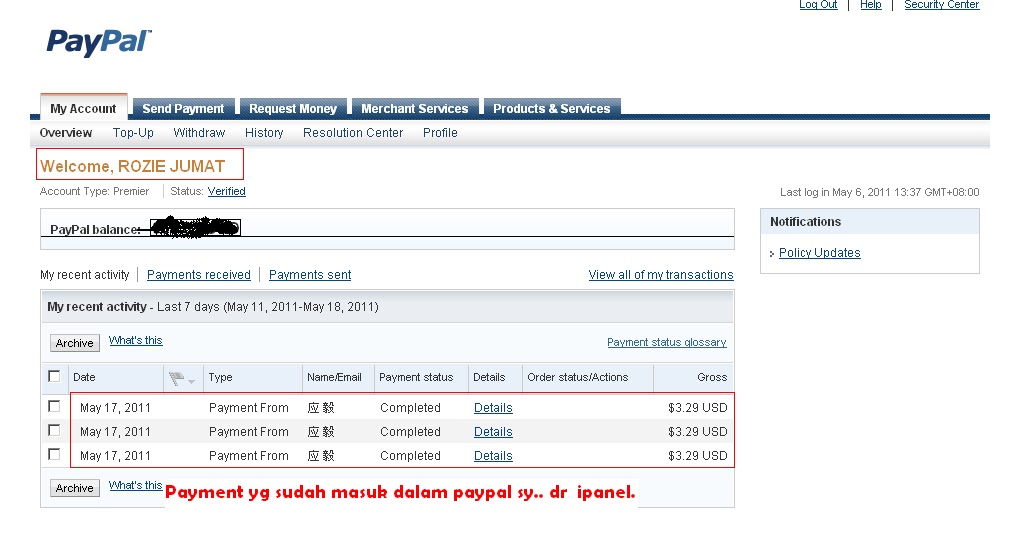Visit the Security Center link

(x=941, y=5)
